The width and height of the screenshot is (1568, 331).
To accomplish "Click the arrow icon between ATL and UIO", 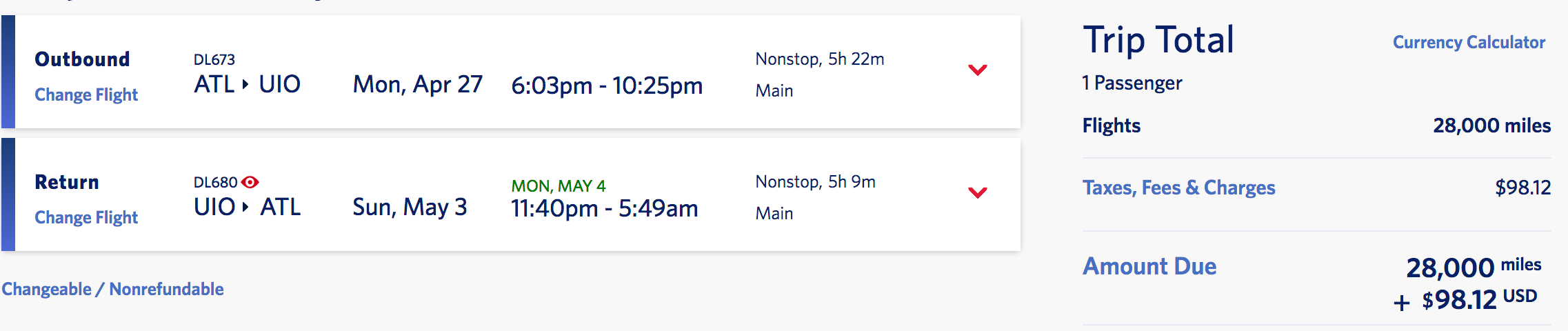I will (x=245, y=85).
